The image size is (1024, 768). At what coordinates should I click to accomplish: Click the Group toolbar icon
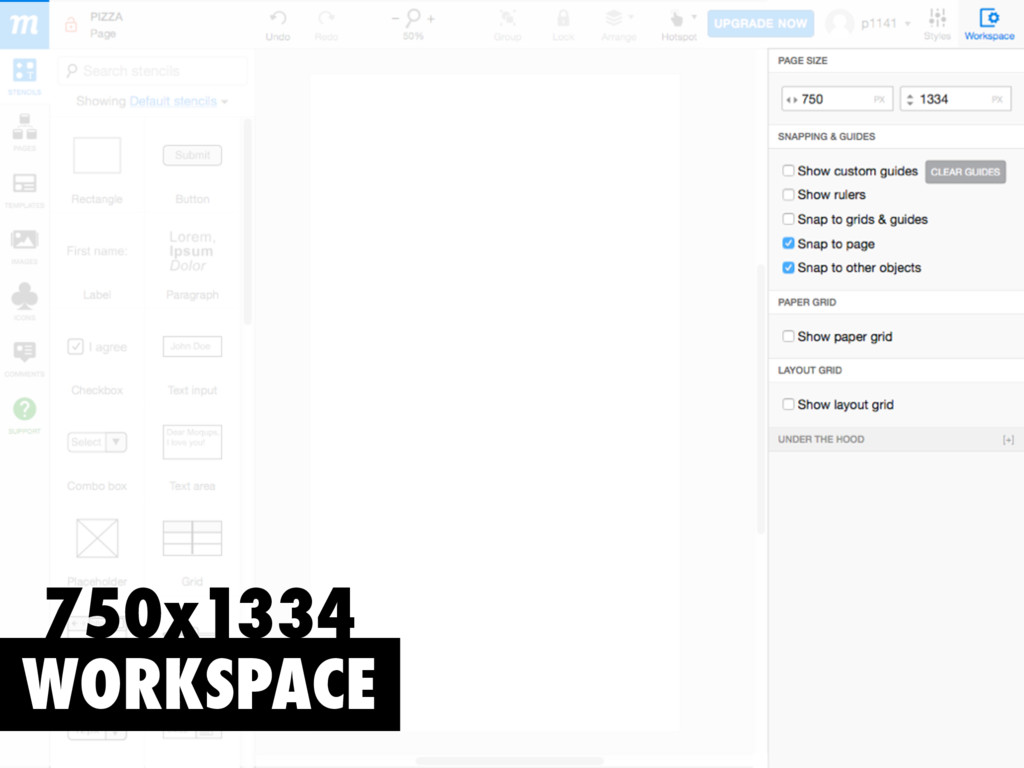(x=507, y=25)
